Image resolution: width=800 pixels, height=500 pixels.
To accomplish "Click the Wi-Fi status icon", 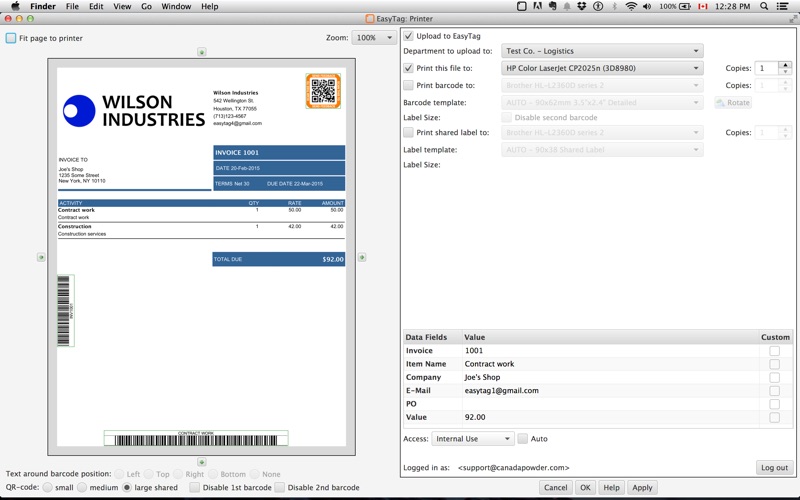I will [x=631, y=6].
